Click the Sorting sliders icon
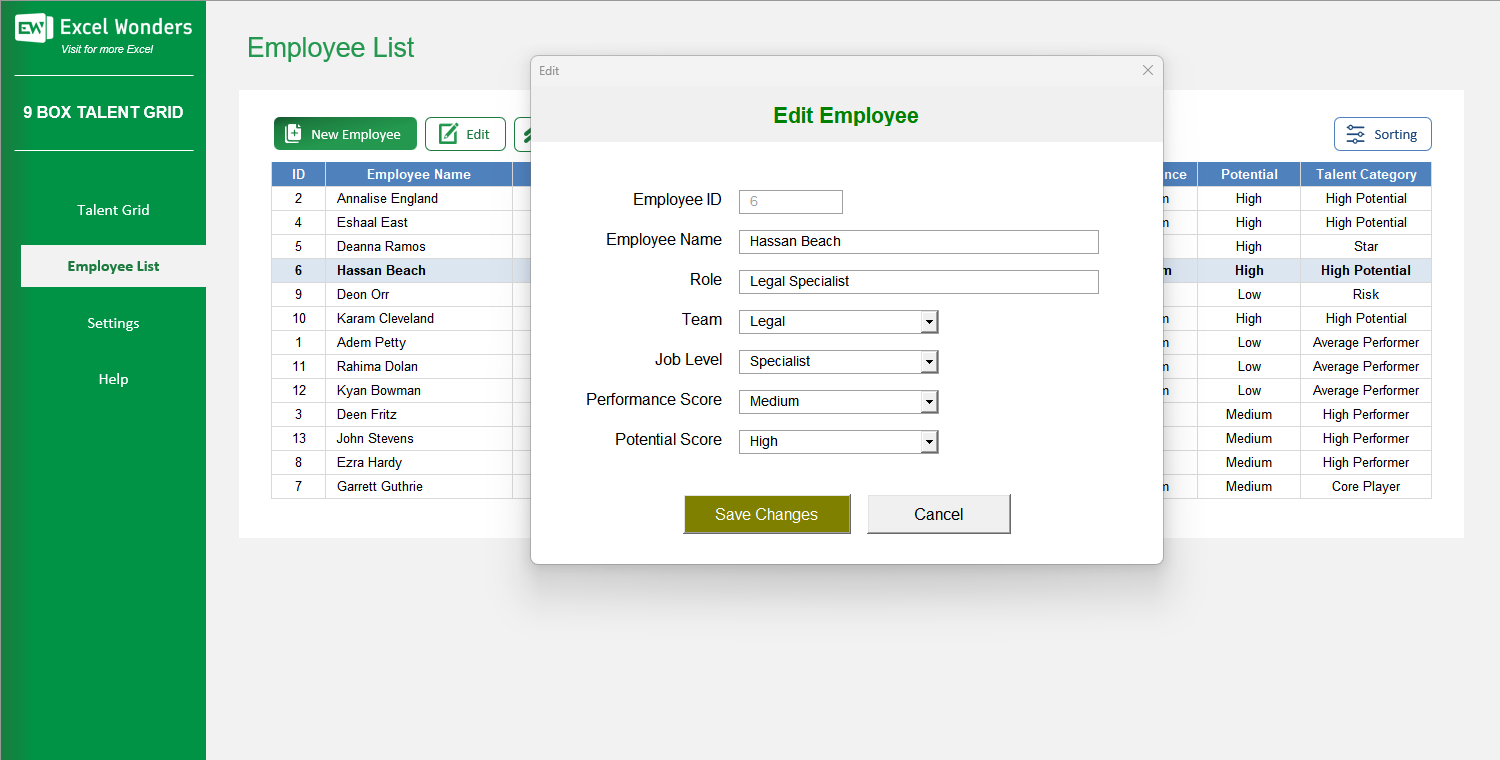The height and width of the screenshot is (760, 1500). point(1356,133)
